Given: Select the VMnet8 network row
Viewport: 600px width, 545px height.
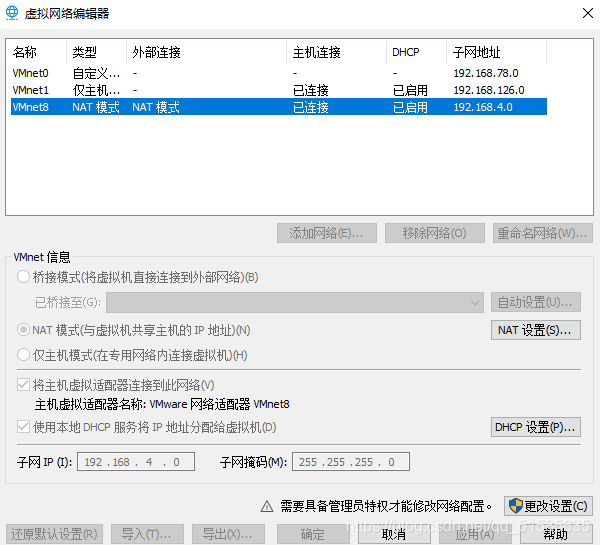Looking at the screenshot, I should 279,107.
